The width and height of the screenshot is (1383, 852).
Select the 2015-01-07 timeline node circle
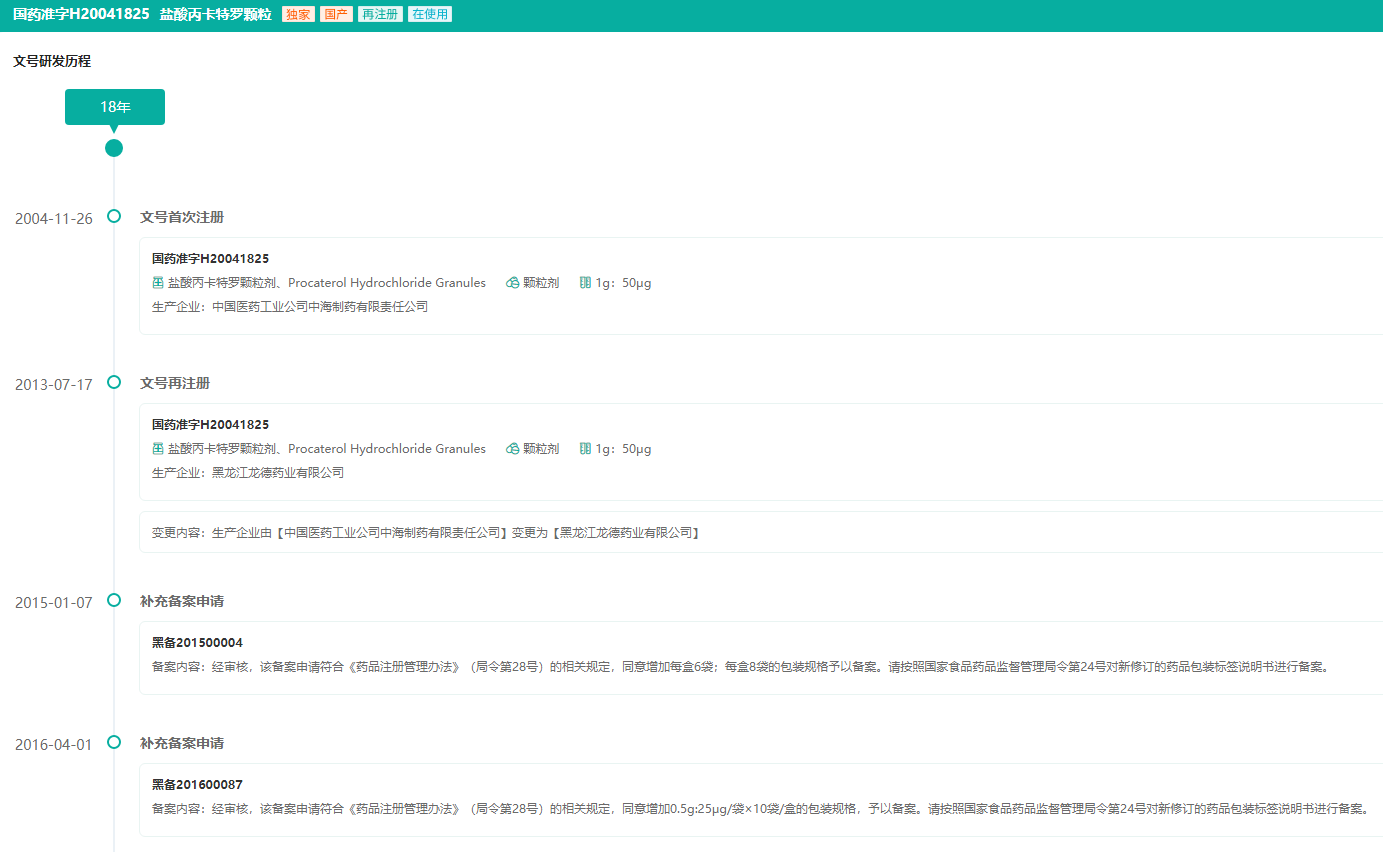[x=114, y=600]
